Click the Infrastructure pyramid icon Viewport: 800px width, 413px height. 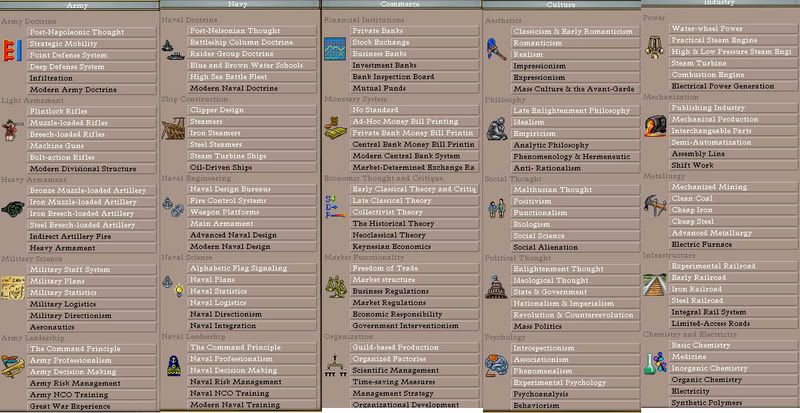point(656,288)
